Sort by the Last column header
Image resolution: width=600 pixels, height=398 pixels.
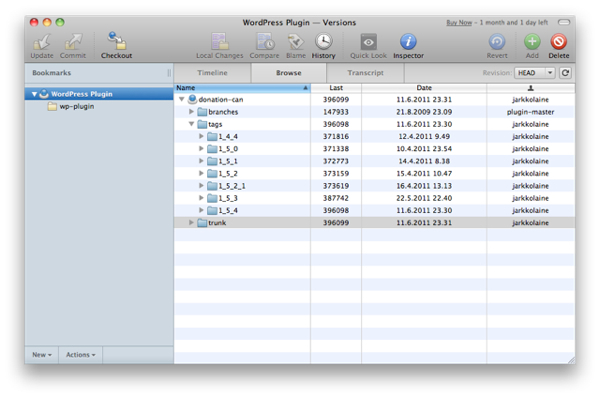[x=336, y=88]
